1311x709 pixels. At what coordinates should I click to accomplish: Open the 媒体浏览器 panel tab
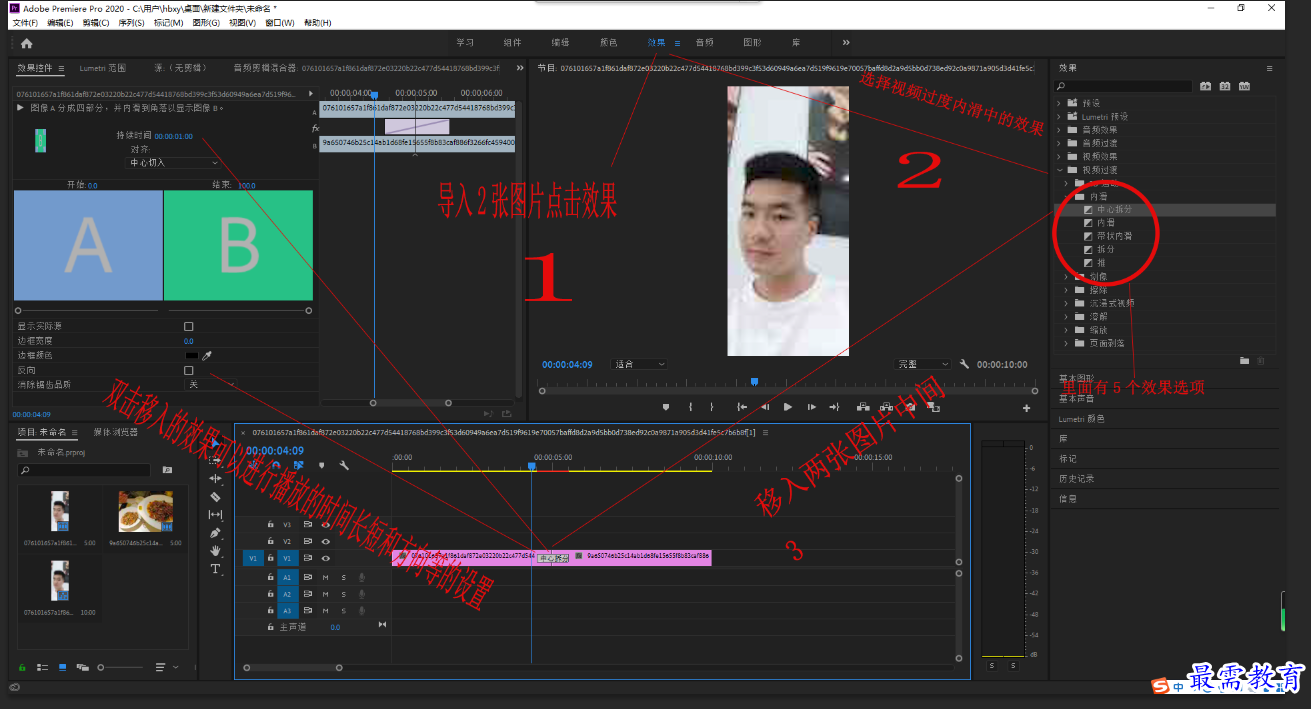tap(116, 433)
